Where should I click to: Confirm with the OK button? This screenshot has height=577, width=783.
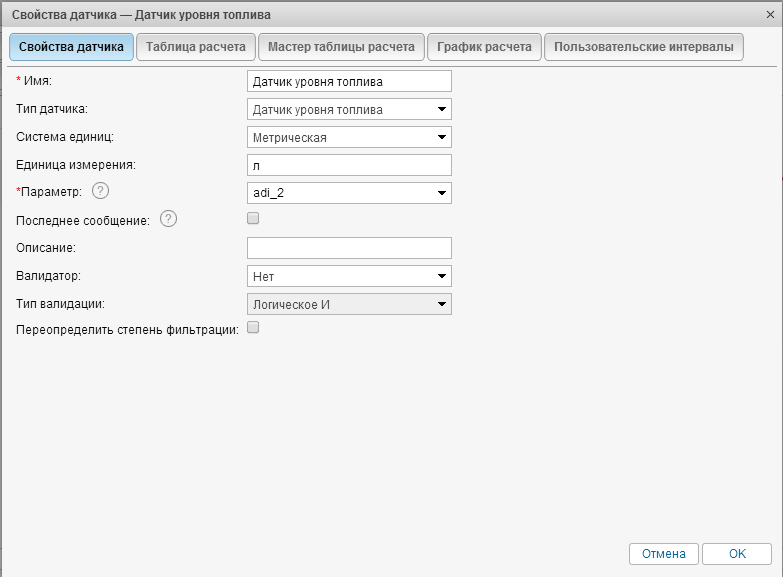tap(737, 554)
